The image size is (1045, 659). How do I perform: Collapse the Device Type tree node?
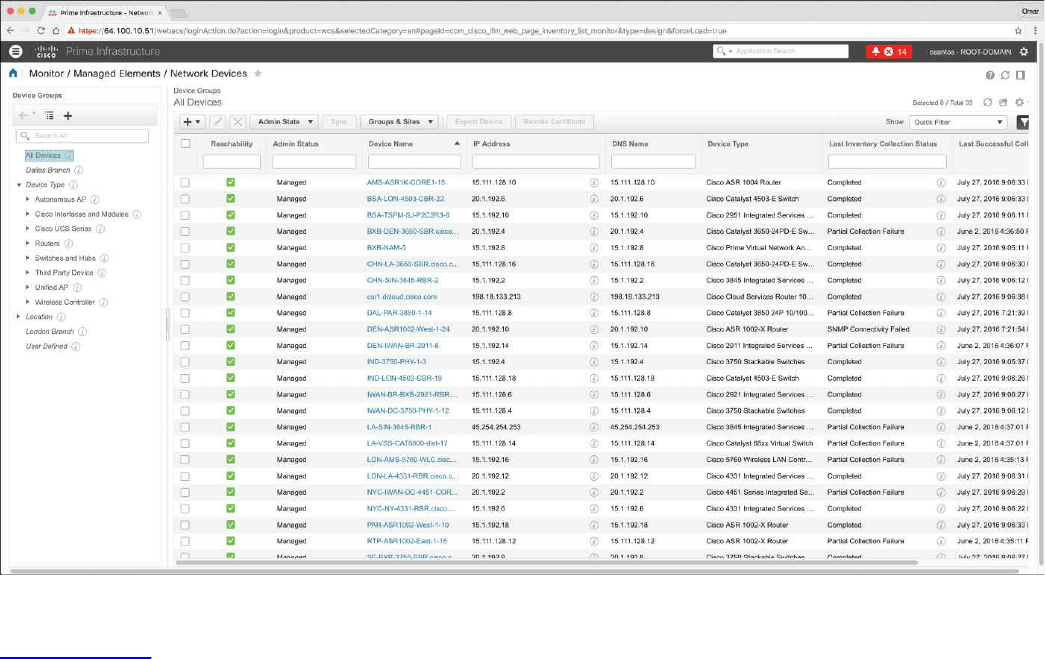[19, 185]
